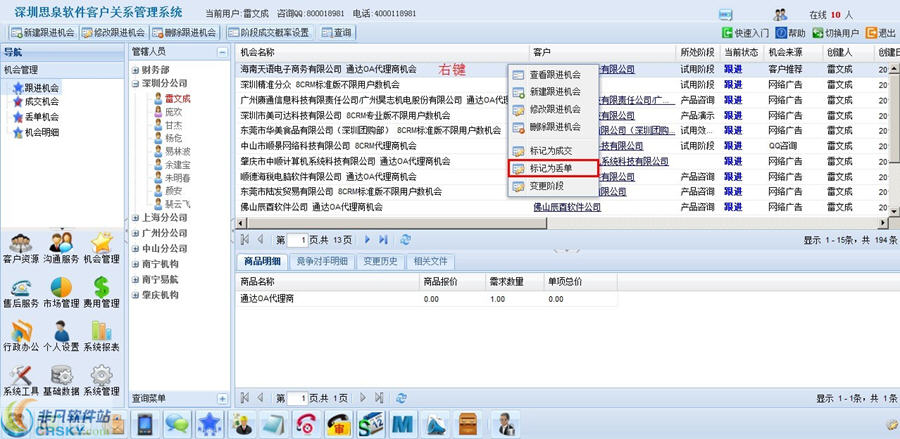Refresh the opportunity list with pager refresh icon

click(x=406, y=239)
